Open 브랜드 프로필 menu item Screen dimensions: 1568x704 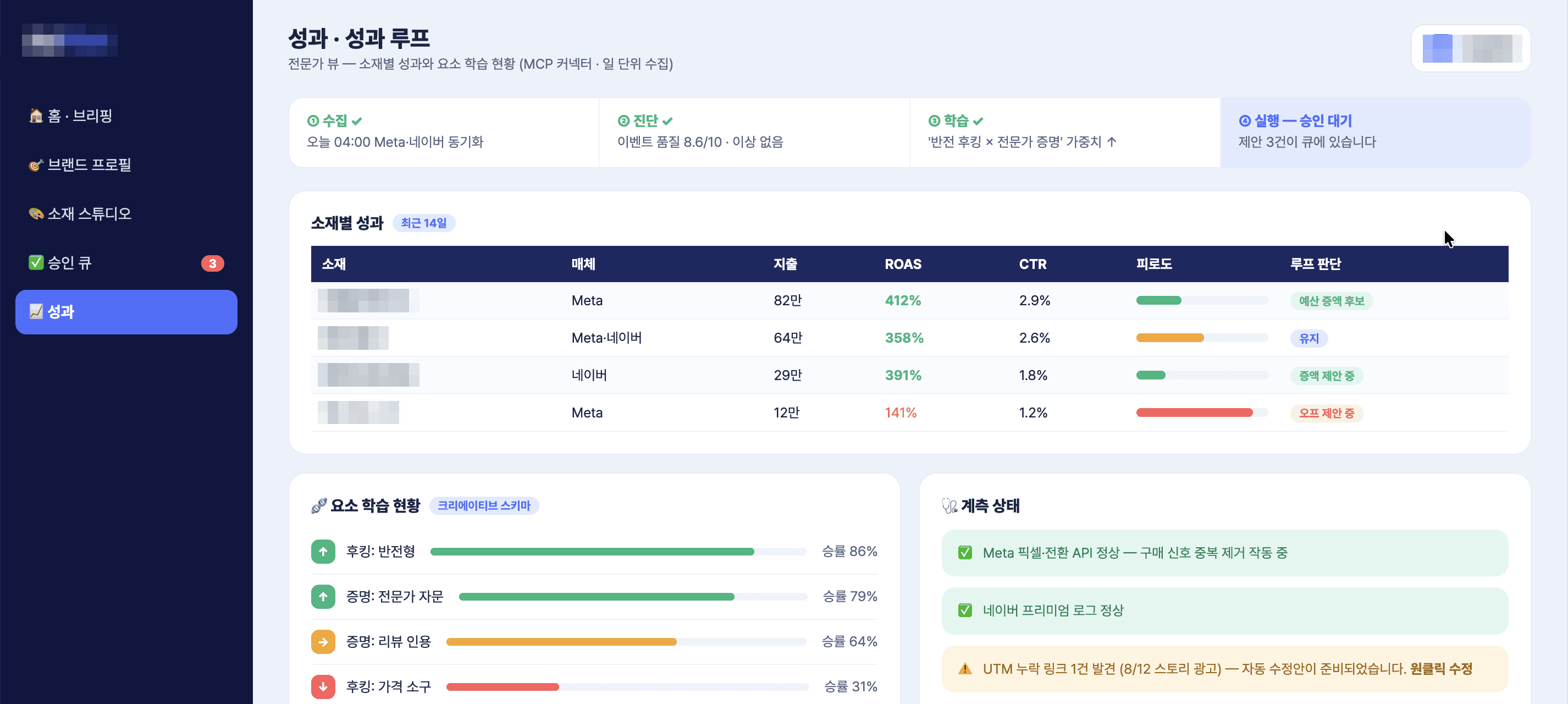click(x=126, y=165)
